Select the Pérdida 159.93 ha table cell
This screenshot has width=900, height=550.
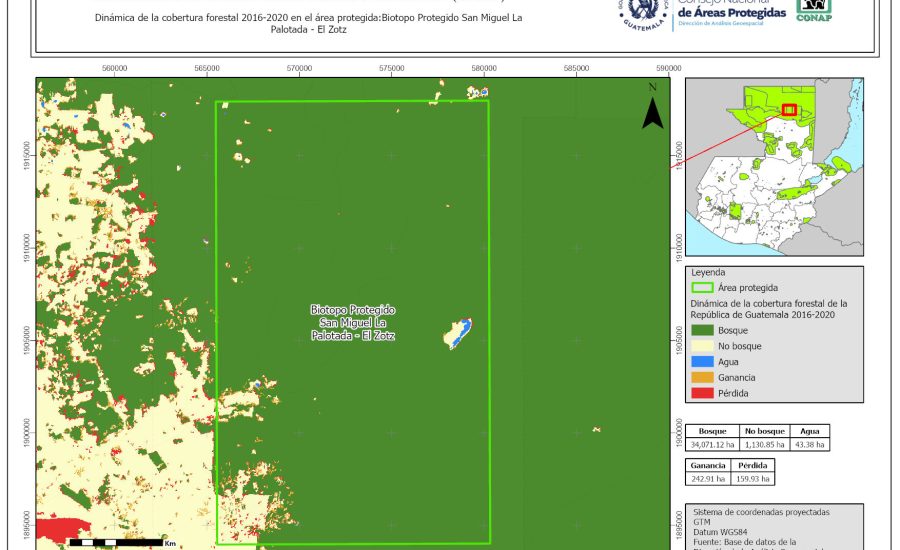(753, 478)
